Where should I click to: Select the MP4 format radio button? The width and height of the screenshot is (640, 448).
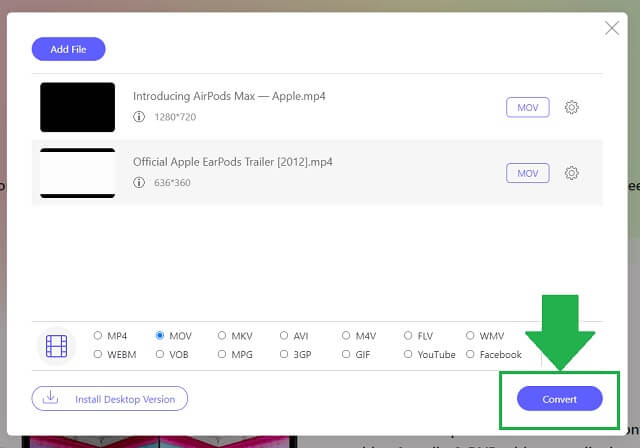98,335
